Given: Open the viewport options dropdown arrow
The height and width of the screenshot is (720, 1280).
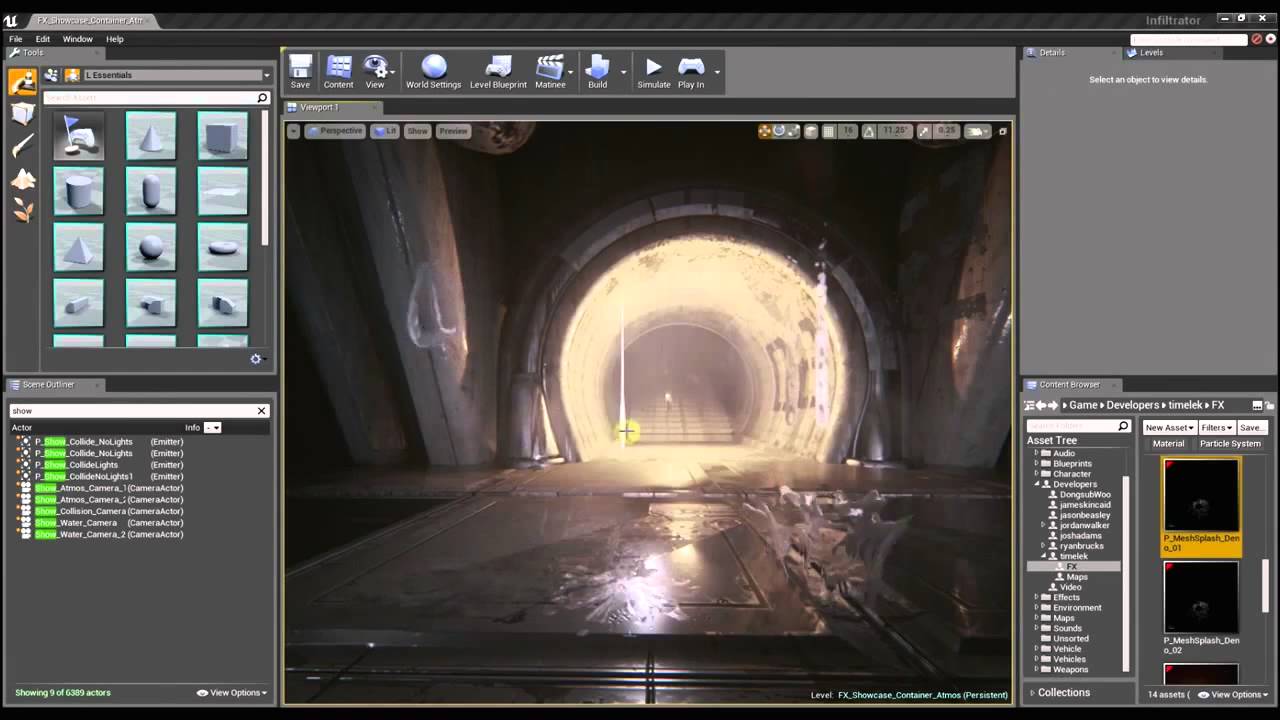Looking at the screenshot, I should click(293, 131).
